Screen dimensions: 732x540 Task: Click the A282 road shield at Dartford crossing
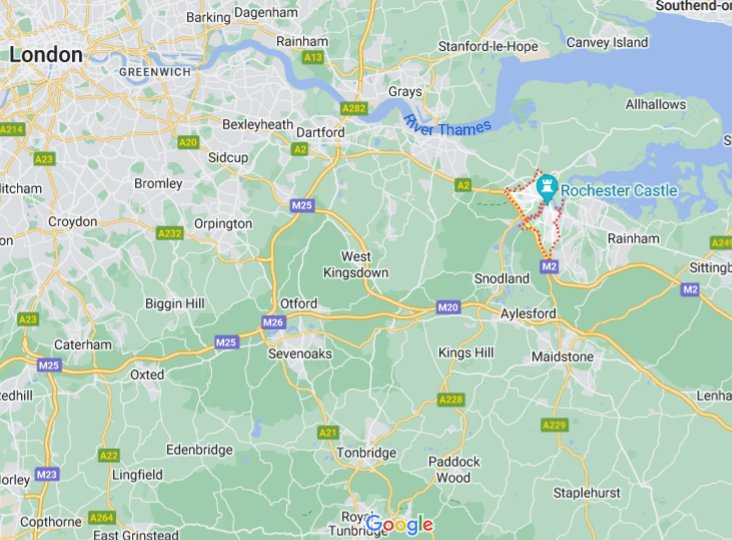click(354, 108)
